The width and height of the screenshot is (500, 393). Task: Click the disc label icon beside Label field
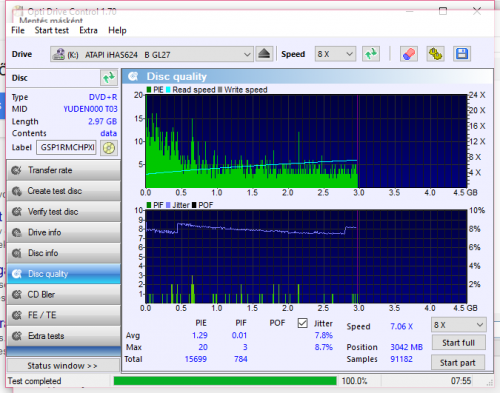pos(109,148)
